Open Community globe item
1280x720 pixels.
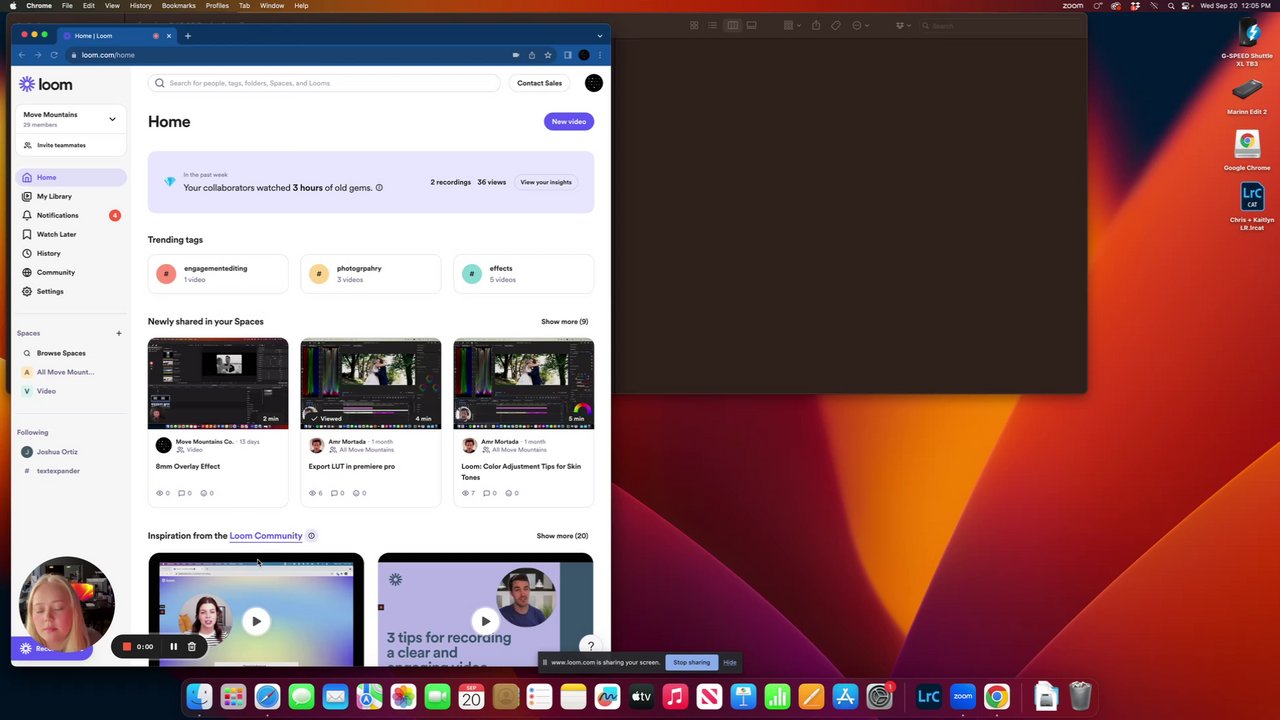70,272
